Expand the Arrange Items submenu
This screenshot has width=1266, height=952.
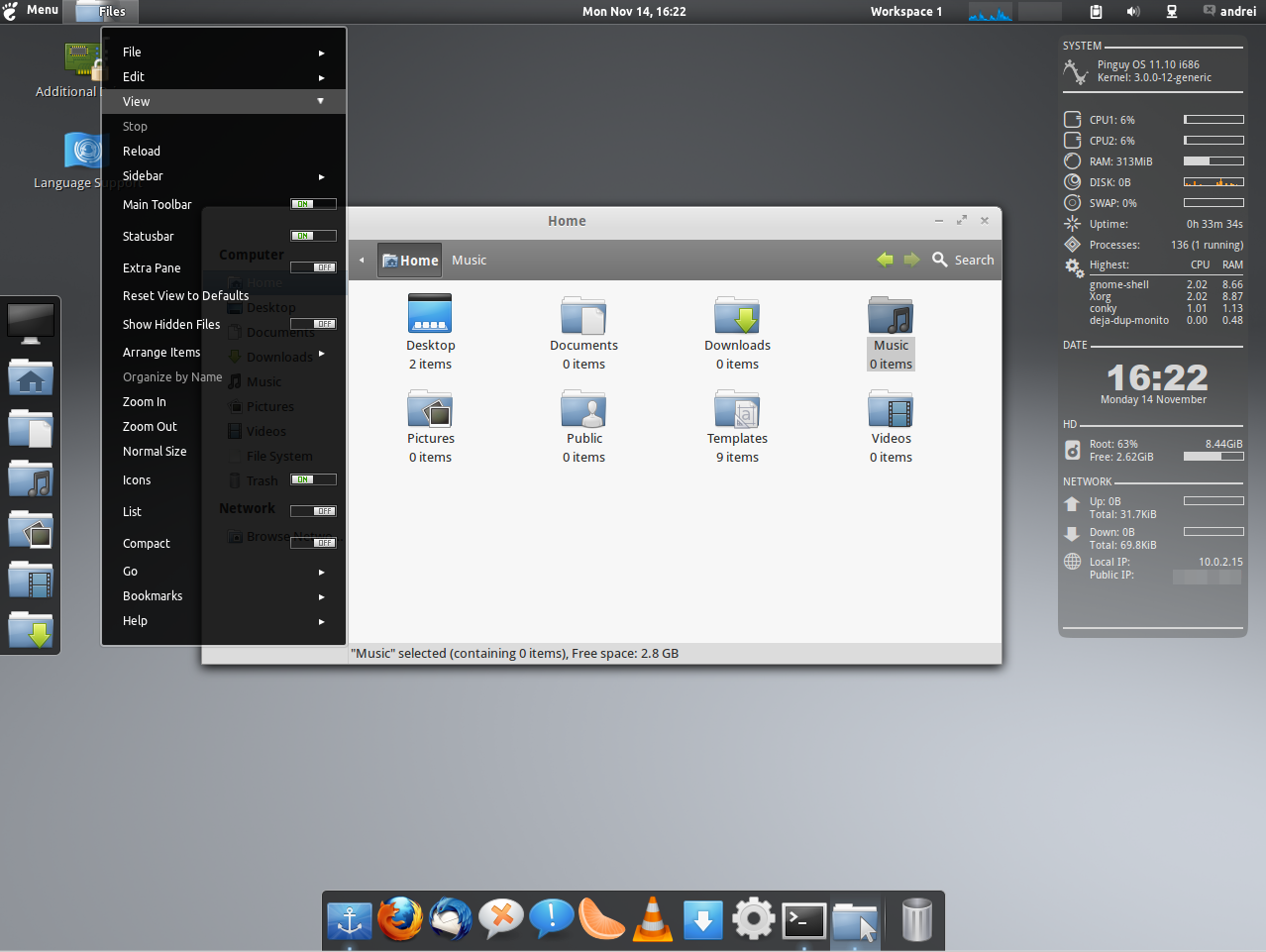[x=224, y=353]
